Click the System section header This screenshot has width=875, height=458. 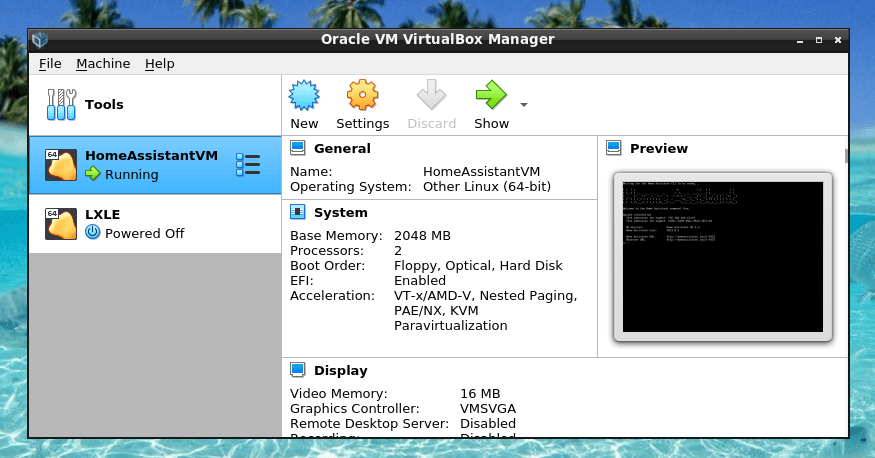(x=340, y=213)
